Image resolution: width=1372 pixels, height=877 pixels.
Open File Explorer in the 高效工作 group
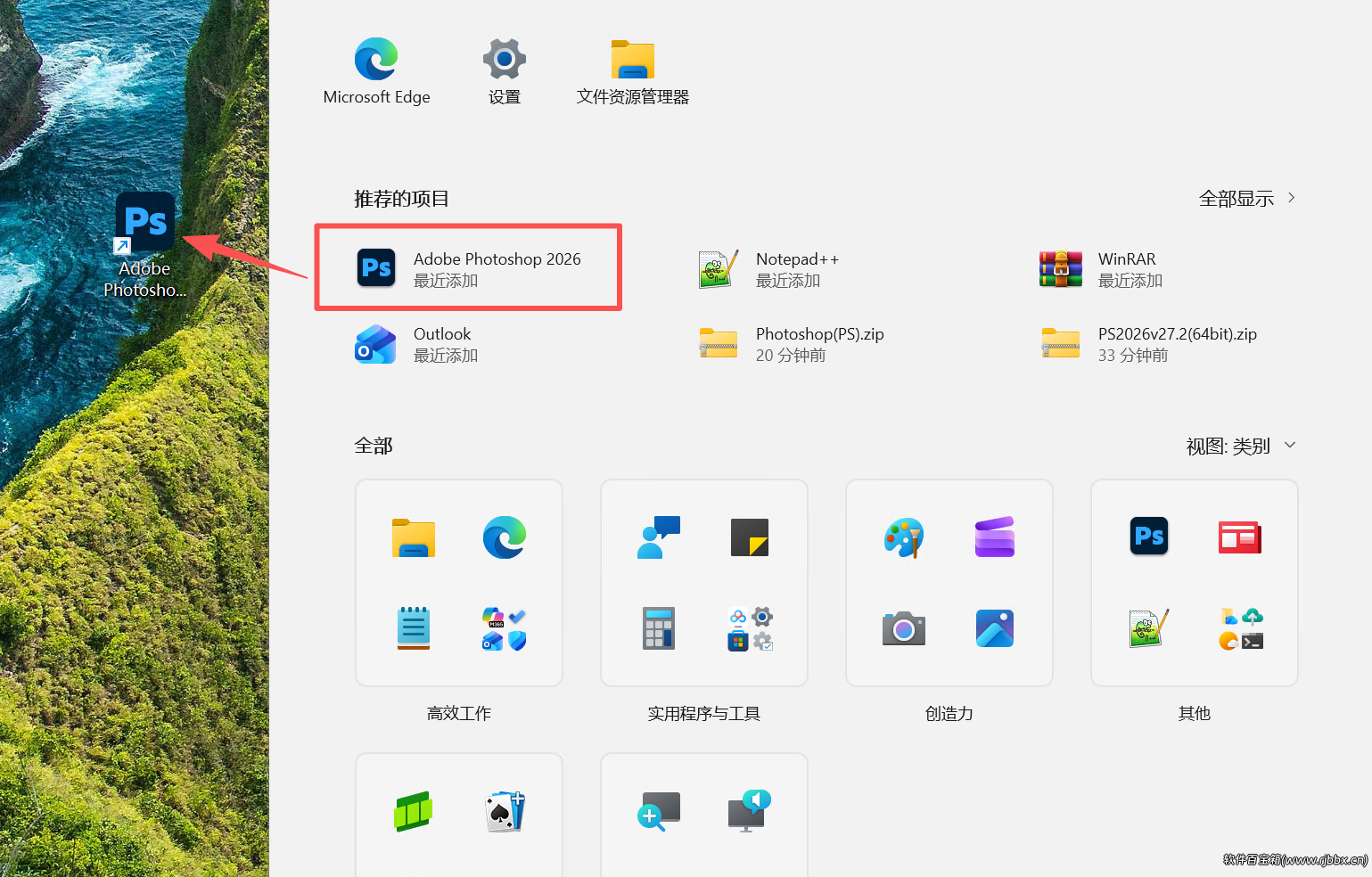tap(414, 537)
